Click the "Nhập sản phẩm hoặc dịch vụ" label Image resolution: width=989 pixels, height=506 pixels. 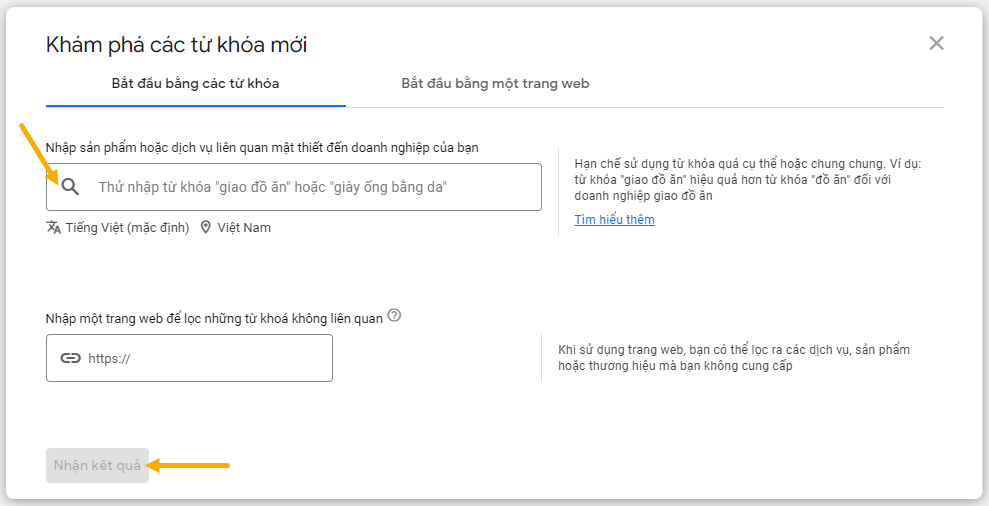click(262, 147)
